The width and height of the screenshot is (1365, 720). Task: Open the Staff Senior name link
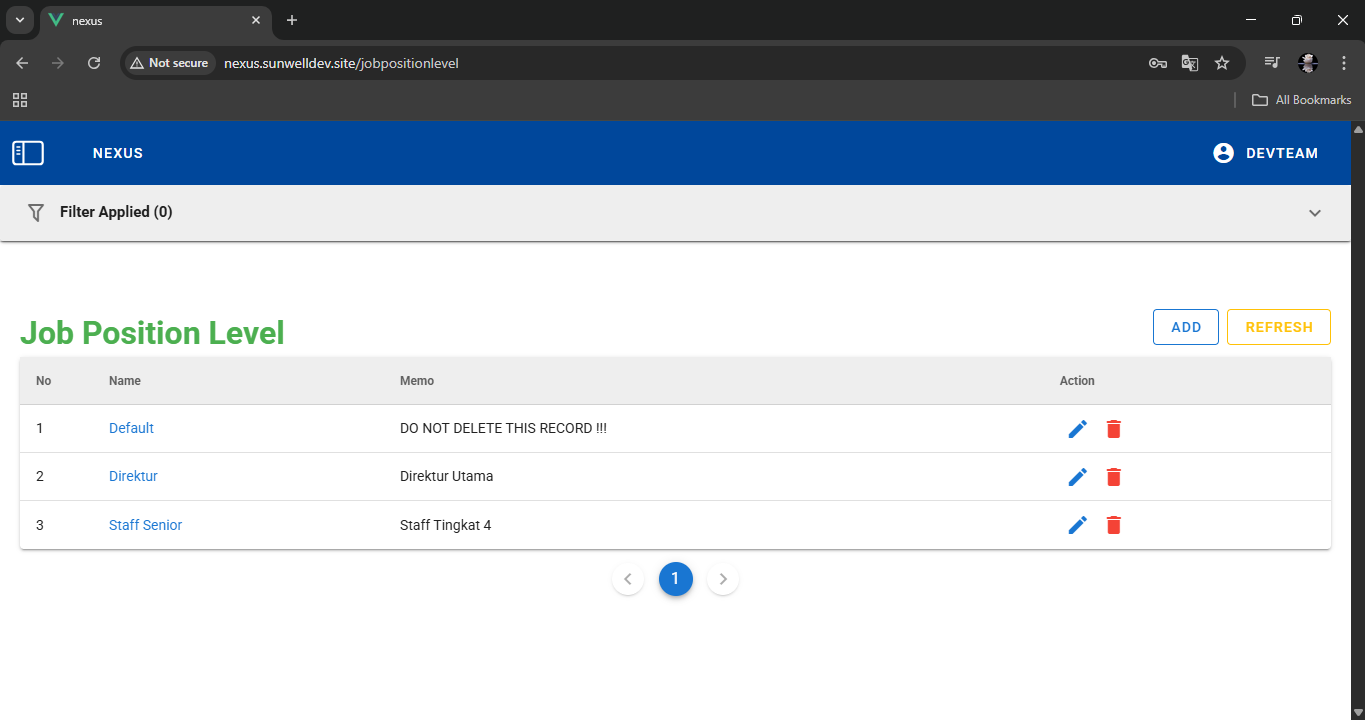click(145, 525)
